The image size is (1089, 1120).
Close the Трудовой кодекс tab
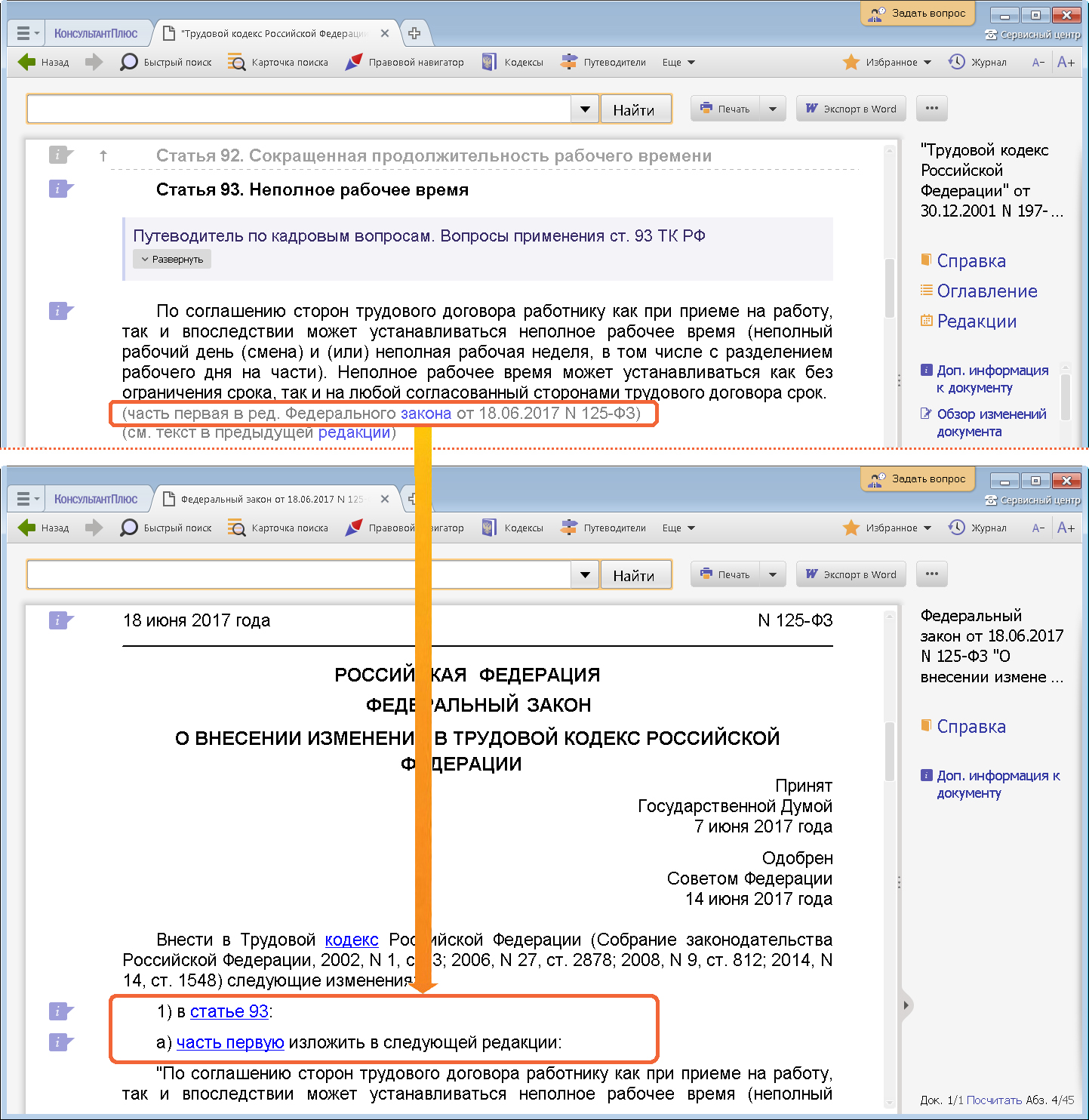(385, 34)
